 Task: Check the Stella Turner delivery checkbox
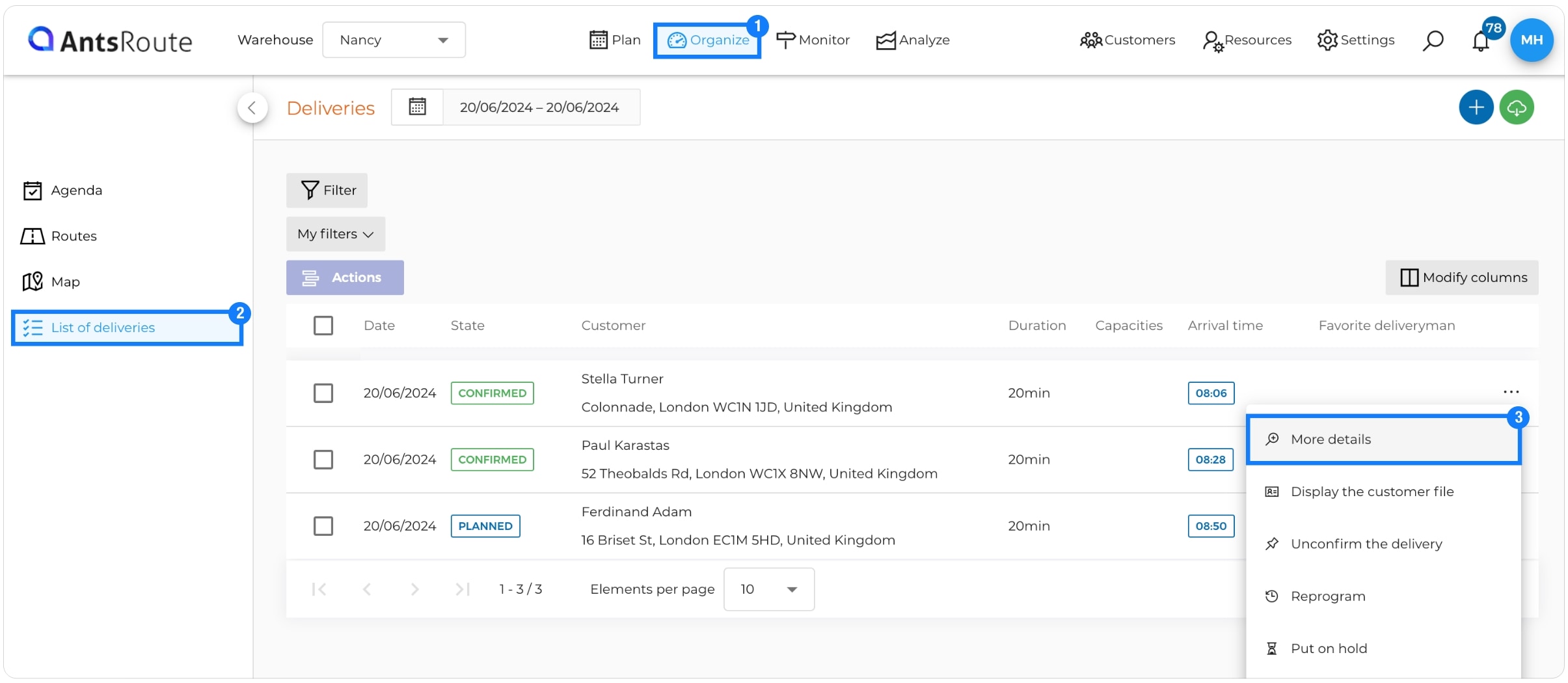[323, 393]
